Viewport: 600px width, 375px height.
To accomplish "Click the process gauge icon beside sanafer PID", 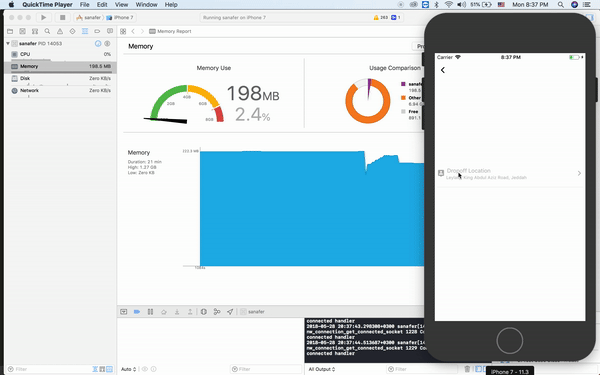I will click(98, 44).
